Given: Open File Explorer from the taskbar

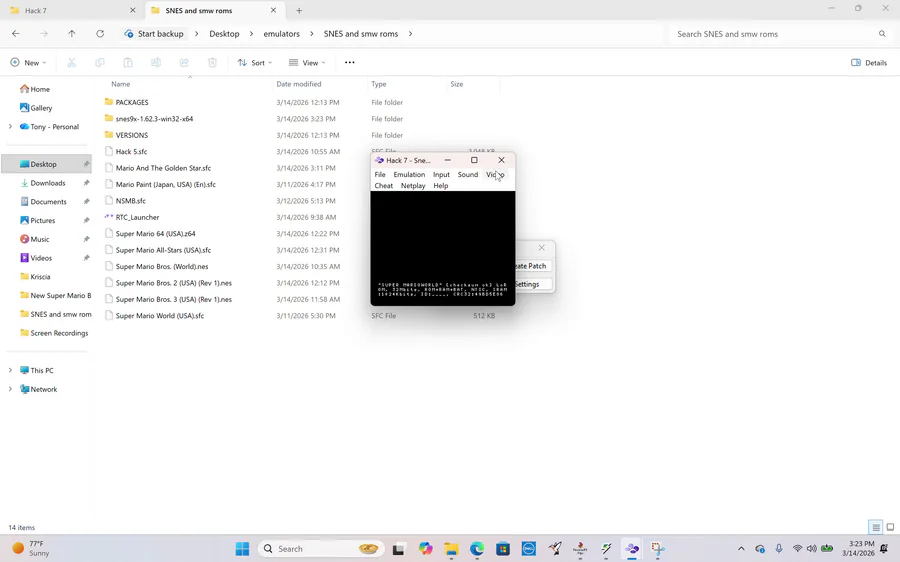Looking at the screenshot, I should pyautogui.click(x=451, y=549).
